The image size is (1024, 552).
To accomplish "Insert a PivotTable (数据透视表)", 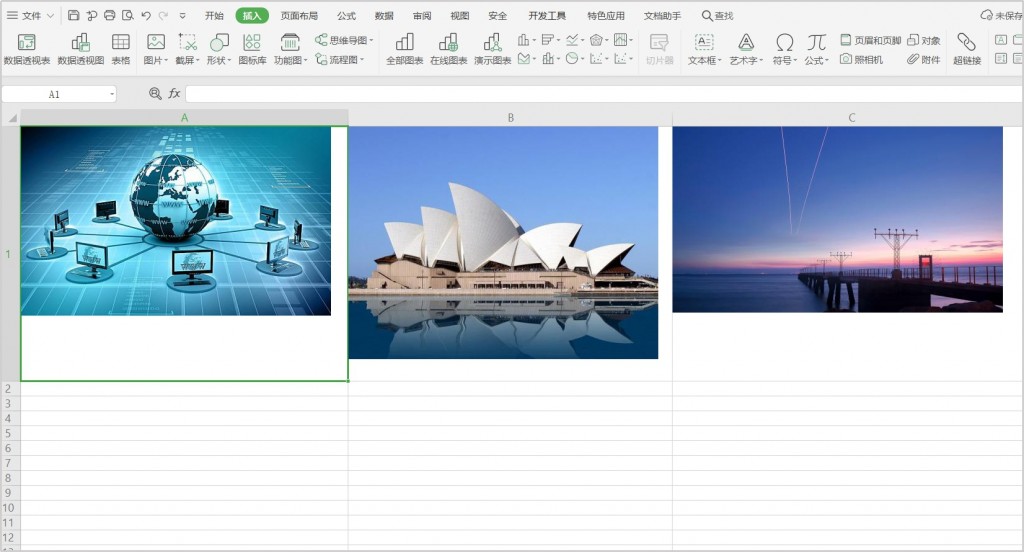I will [27, 49].
